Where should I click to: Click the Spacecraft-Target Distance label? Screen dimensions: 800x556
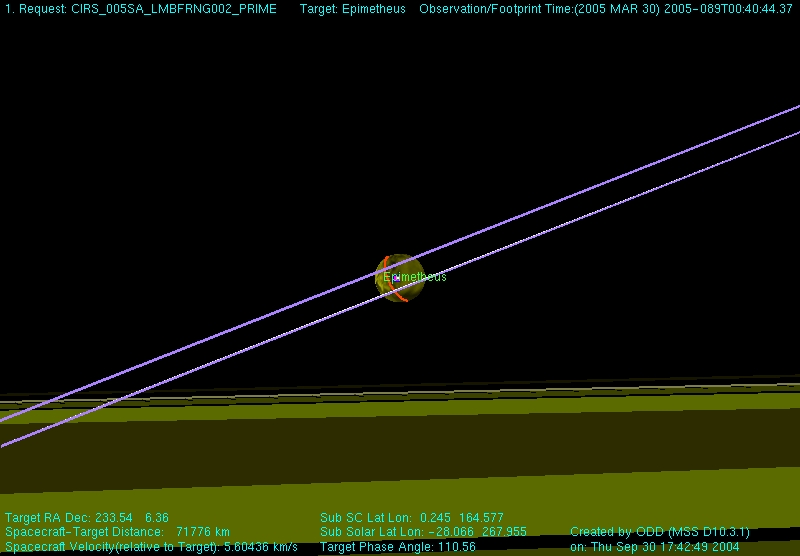coord(84,532)
